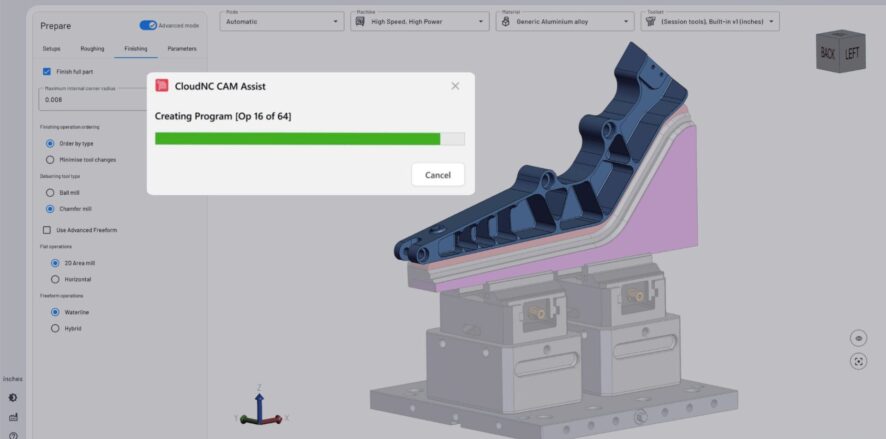Open the Toolset Session tools dropdown
This screenshot has width=886, height=439.
pos(710,21)
